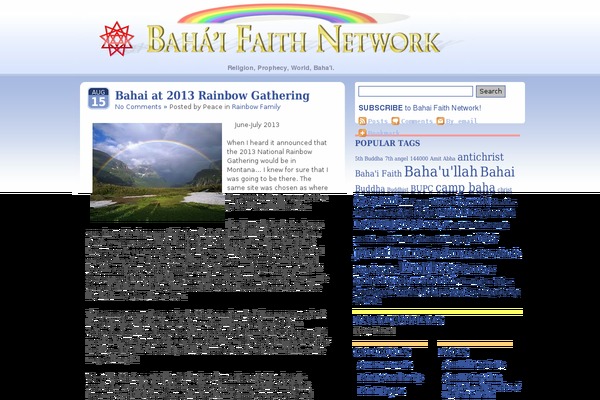Select the 5th Buddha tag
The height and width of the screenshot is (400, 600).
click(x=368, y=158)
